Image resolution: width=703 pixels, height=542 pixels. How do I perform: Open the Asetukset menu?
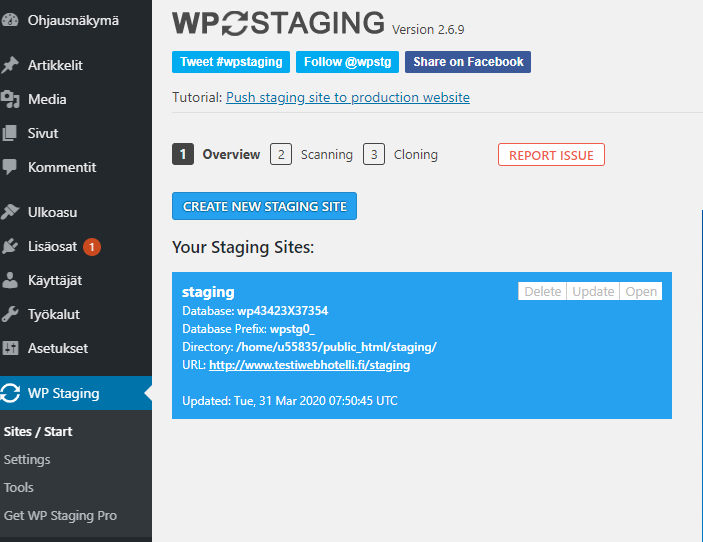[x=58, y=348]
